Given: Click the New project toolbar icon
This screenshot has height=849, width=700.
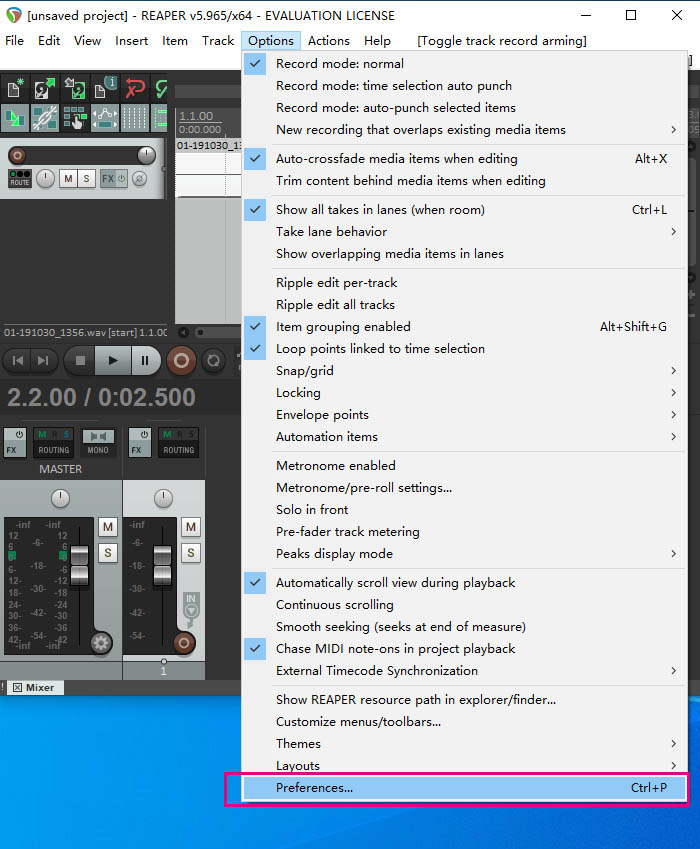Looking at the screenshot, I should (x=15, y=88).
